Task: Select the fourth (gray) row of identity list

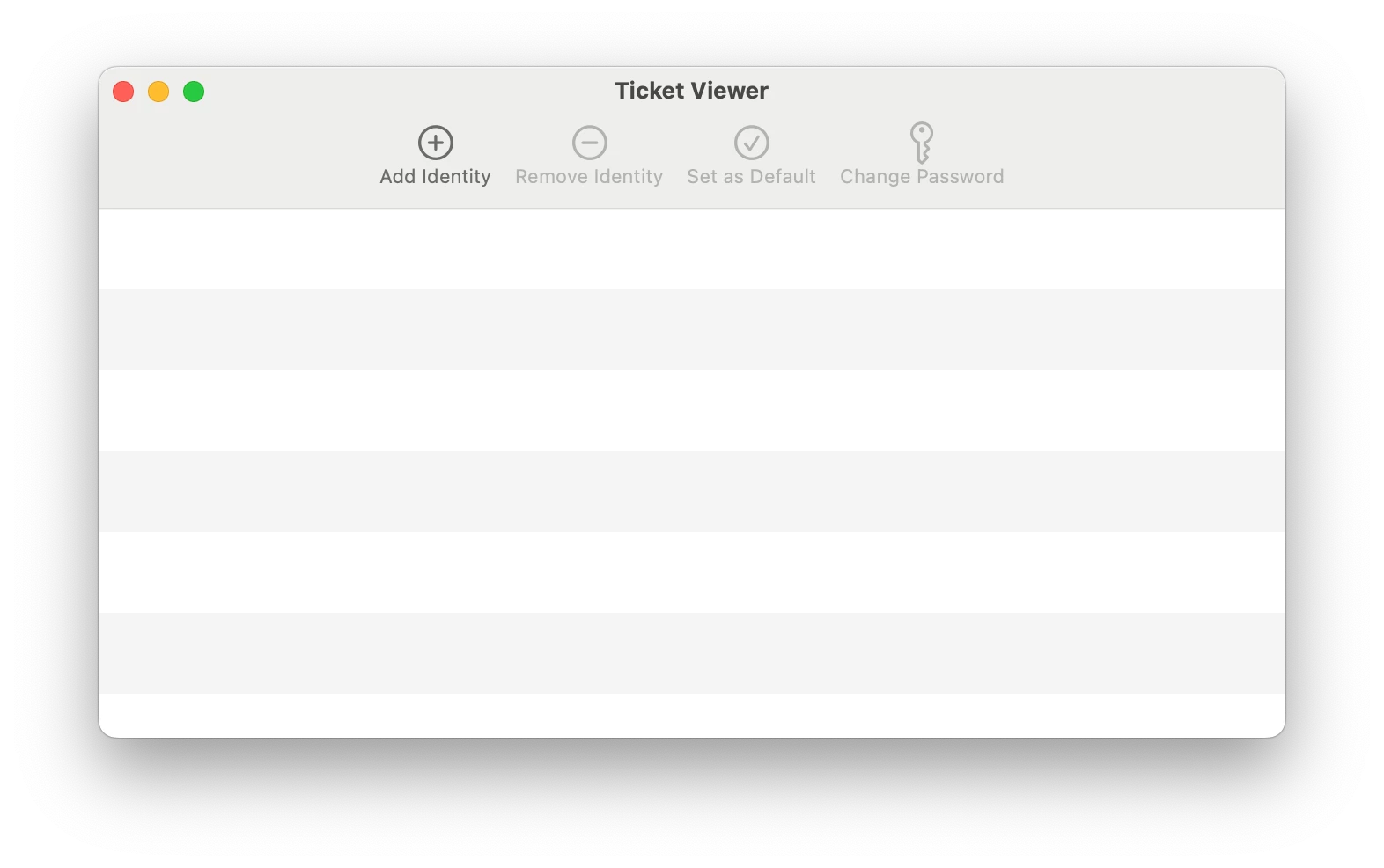Action: click(692, 491)
